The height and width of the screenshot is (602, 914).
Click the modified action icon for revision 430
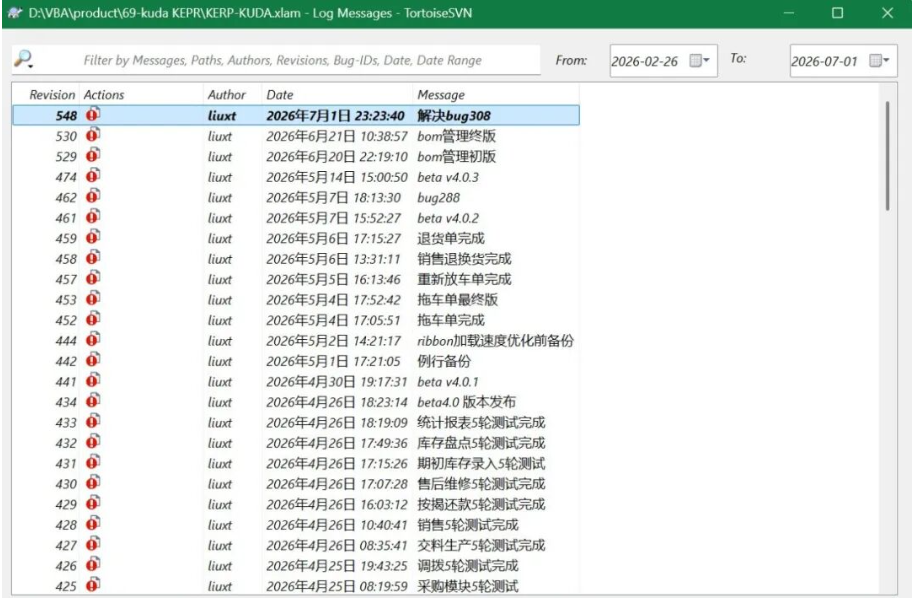[x=93, y=483]
